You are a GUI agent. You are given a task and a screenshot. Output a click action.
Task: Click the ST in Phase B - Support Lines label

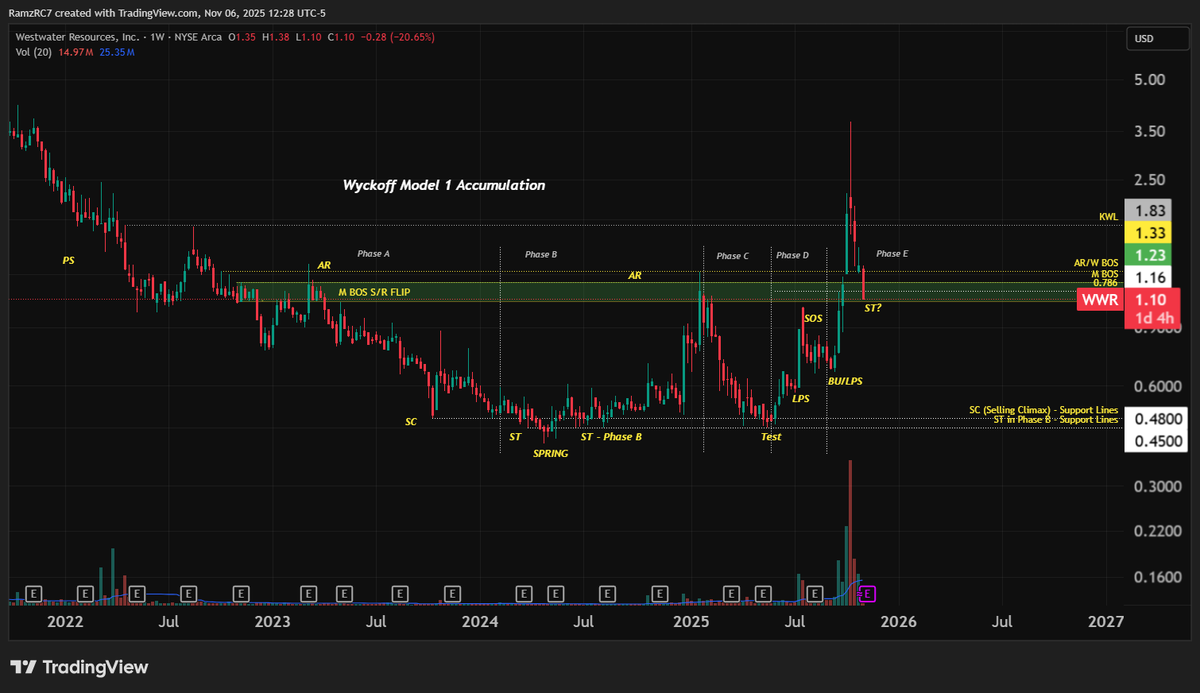coord(1056,419)
